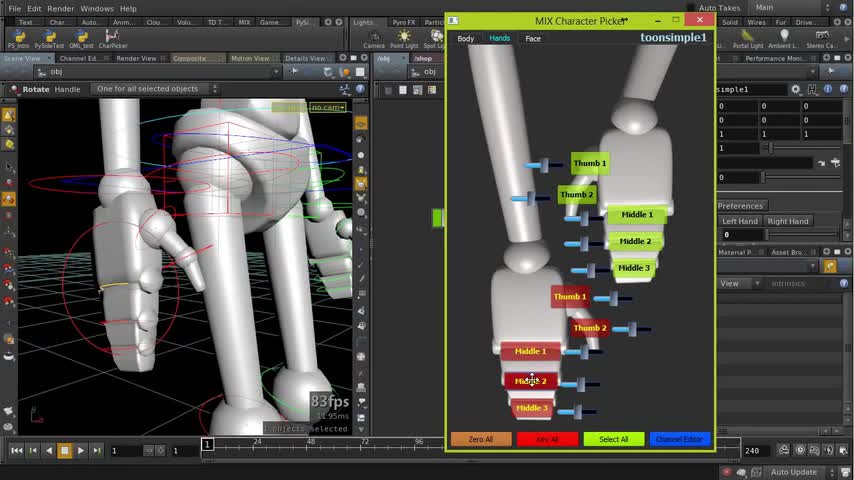Click the Zero All button

coord(481,439)
